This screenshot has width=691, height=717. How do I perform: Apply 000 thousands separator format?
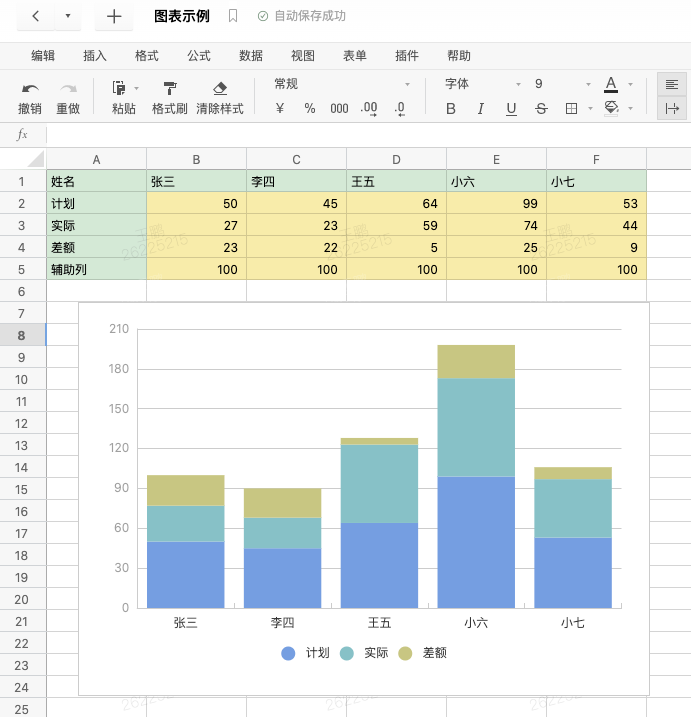(x=339, y=108)
